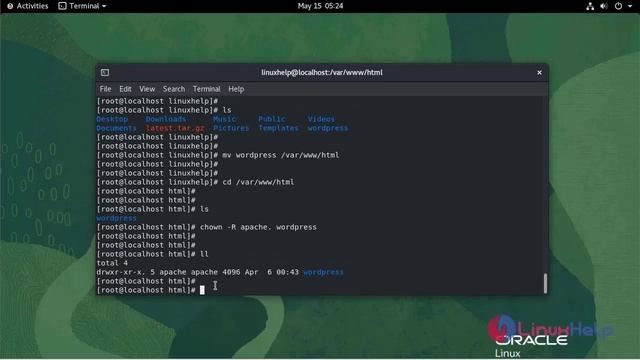The height and width of the screenshot is (360, 640).
Task: Open the Help menu in terminal
Action: coord(236,89)
